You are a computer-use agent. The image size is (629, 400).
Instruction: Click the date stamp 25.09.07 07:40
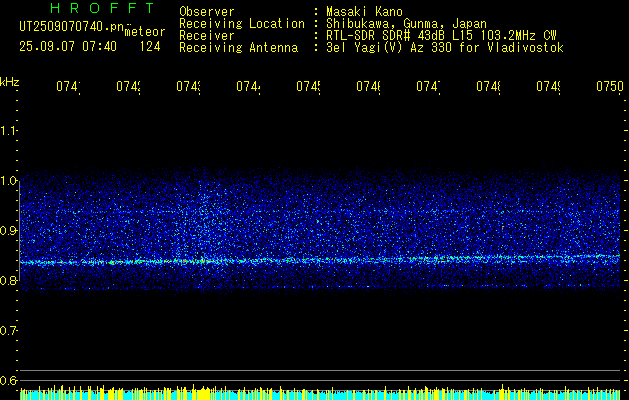tap(68, 47)
